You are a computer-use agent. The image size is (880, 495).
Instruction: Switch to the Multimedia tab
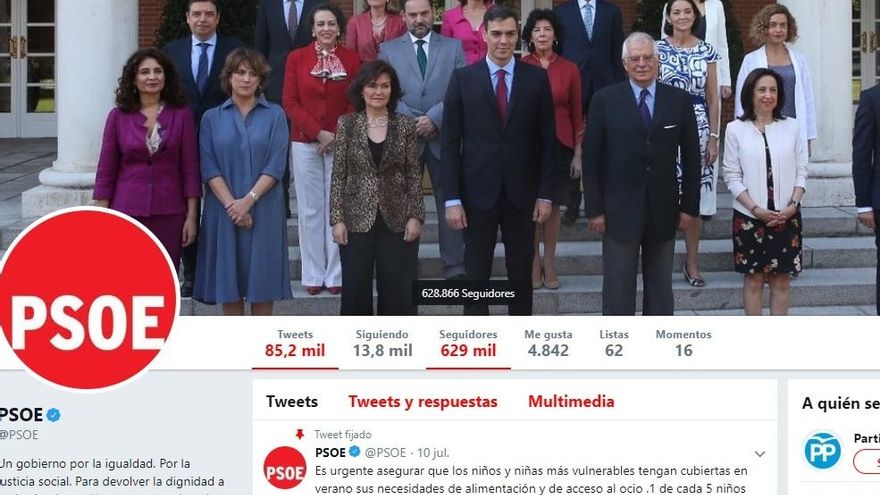[571, 402]
